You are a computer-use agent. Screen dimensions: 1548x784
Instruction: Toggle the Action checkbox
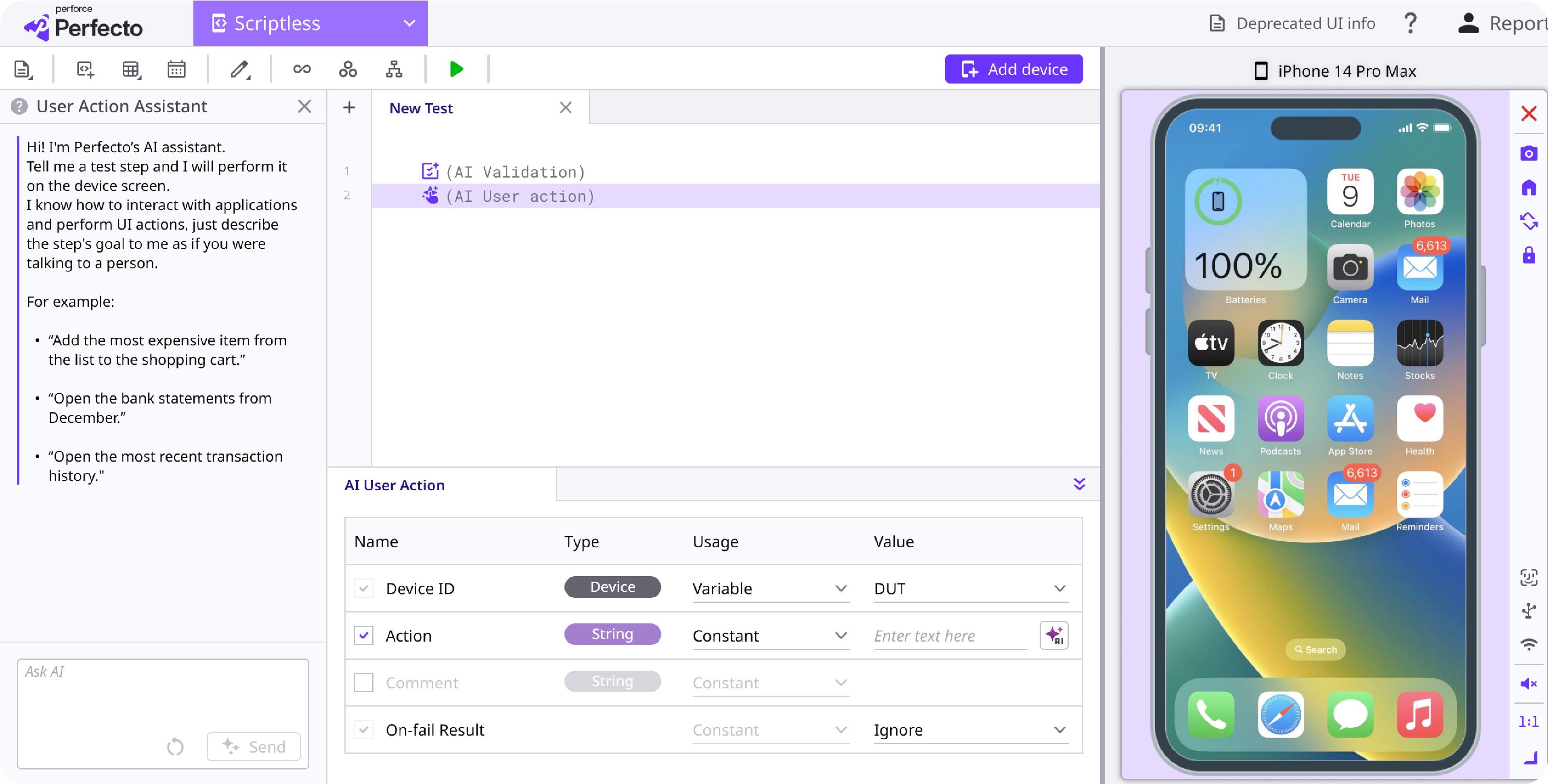pos(363,636)
